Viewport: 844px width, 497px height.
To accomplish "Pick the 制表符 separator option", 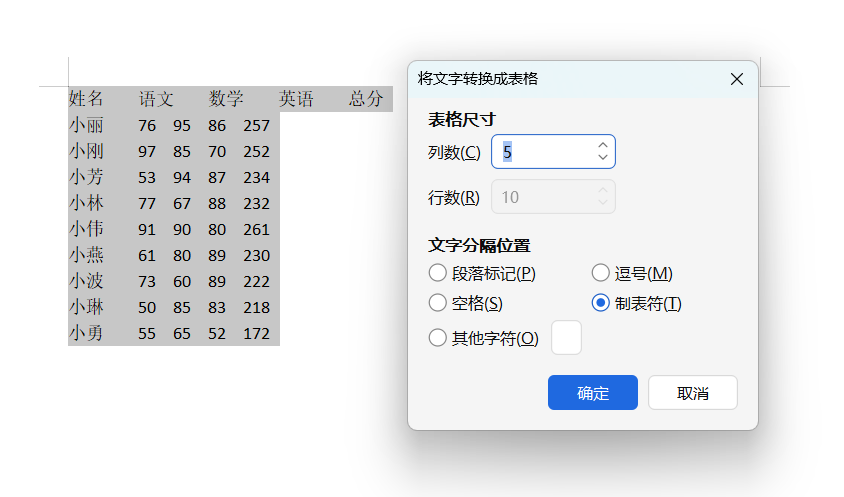I will pos(601,303).
